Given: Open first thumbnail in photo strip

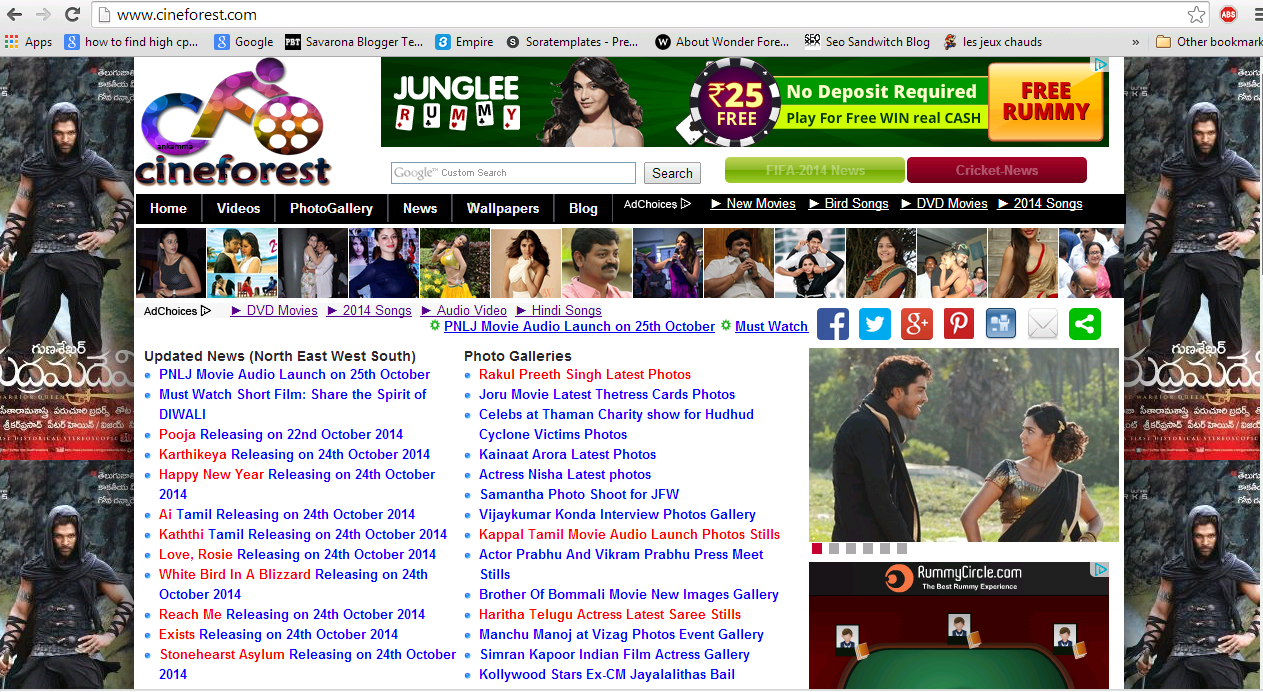Looking at the screenshot, I should [171, 262].
